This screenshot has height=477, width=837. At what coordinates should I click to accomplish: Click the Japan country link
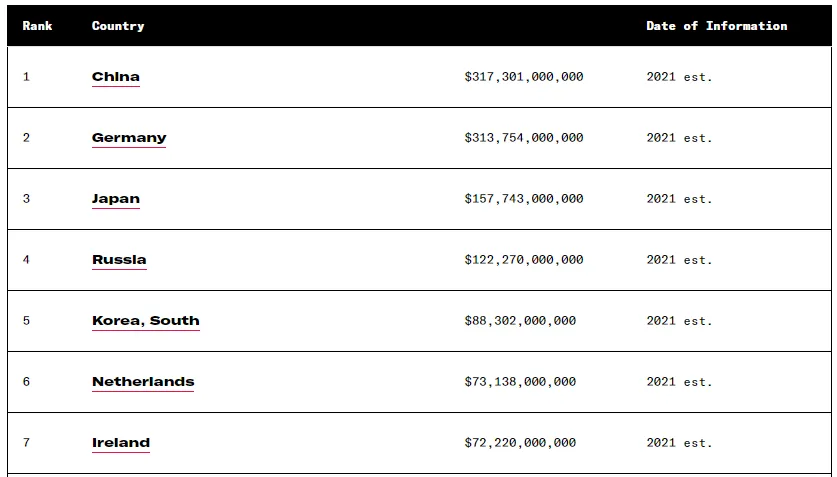116,199
